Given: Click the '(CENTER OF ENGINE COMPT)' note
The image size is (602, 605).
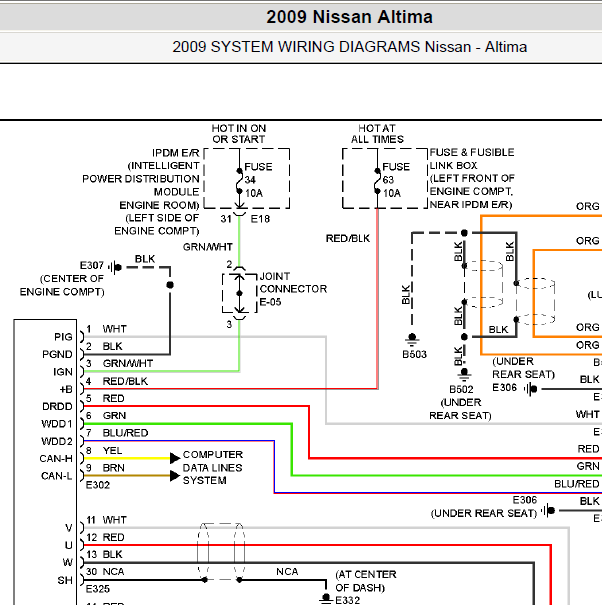Looking at the screenshot, I should tap(62, 285).
